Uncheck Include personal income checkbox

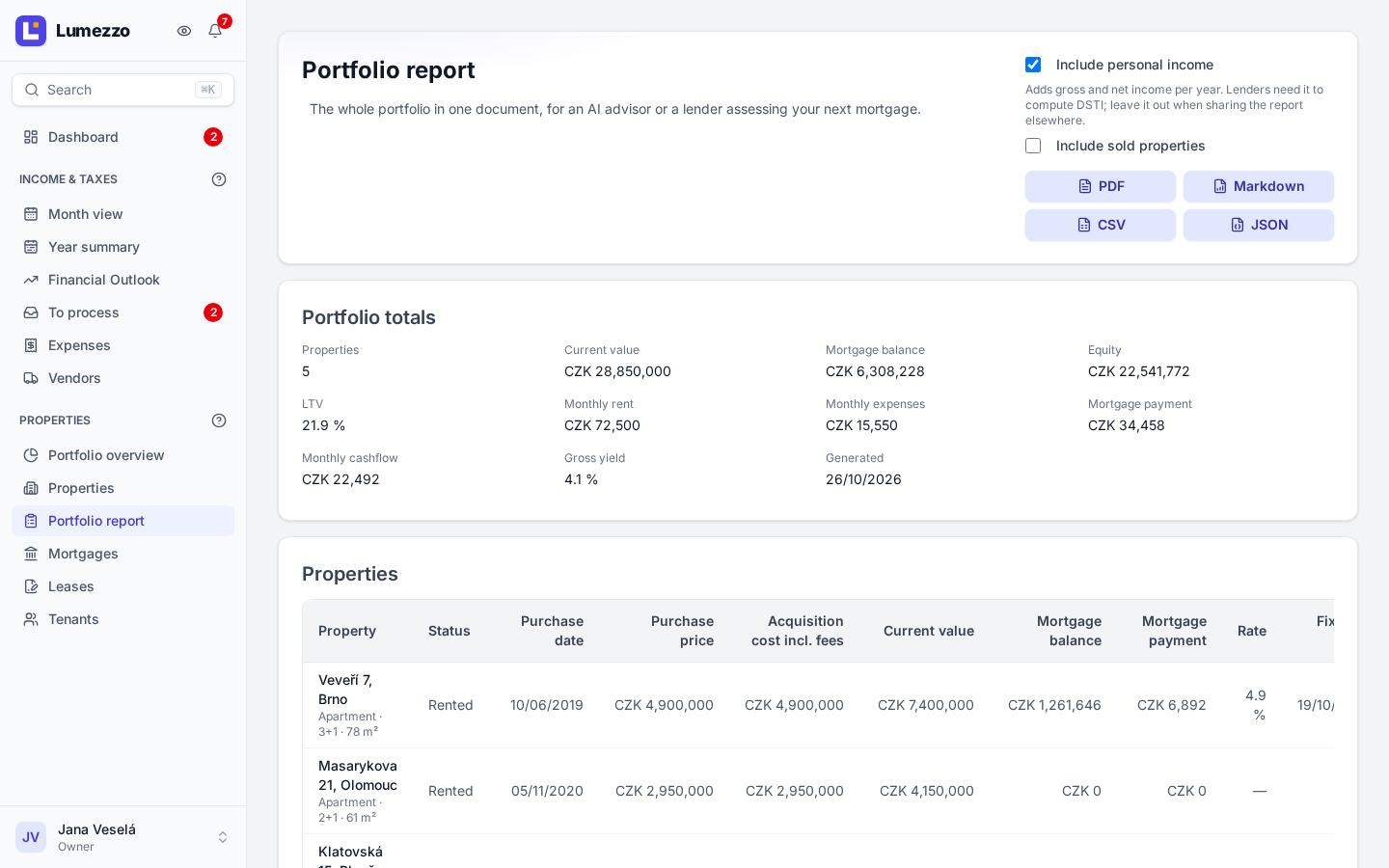coord(1033,65)
